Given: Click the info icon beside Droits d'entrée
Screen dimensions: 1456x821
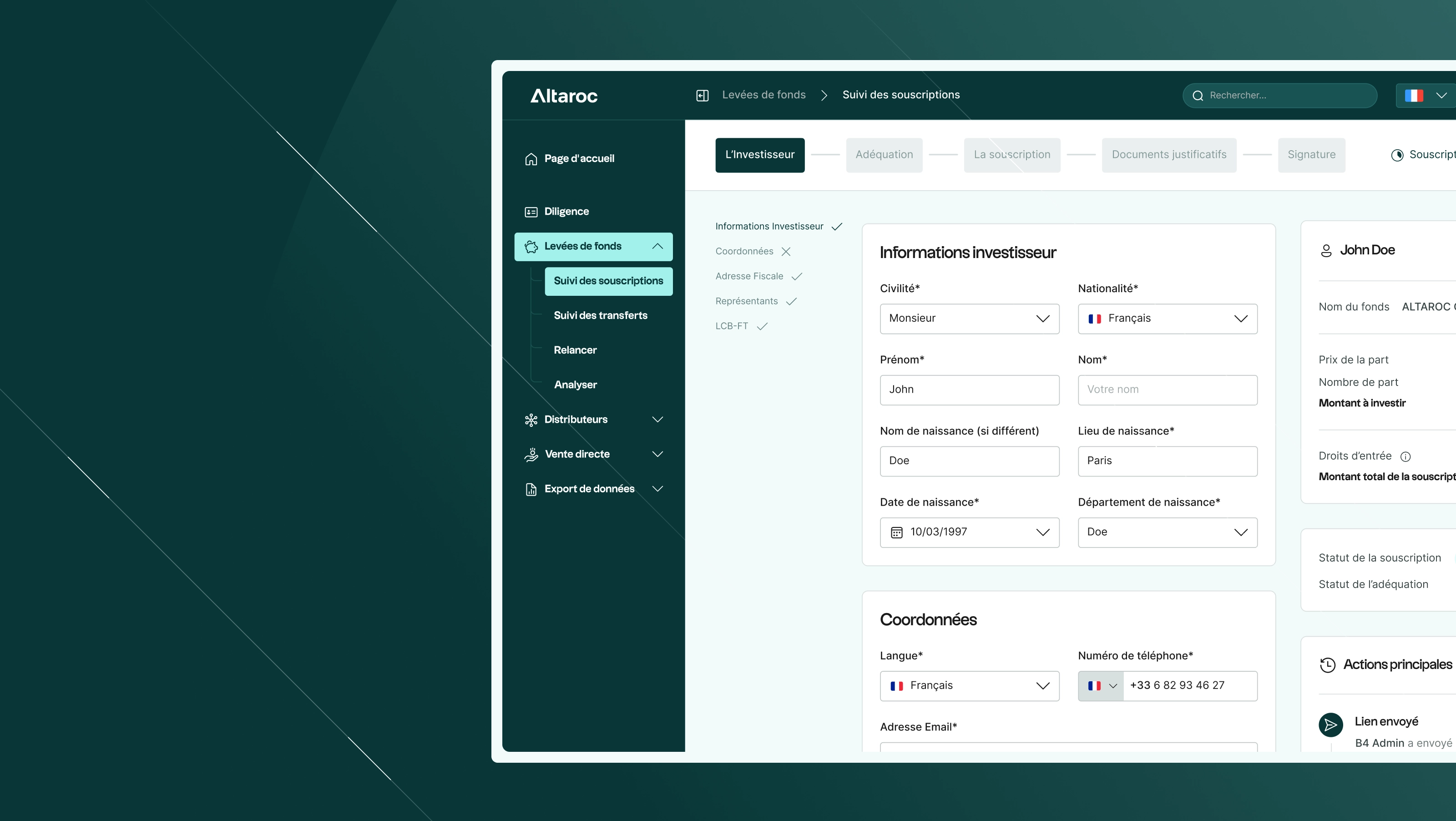Looking at the screenshot, I should (1405, 456).
